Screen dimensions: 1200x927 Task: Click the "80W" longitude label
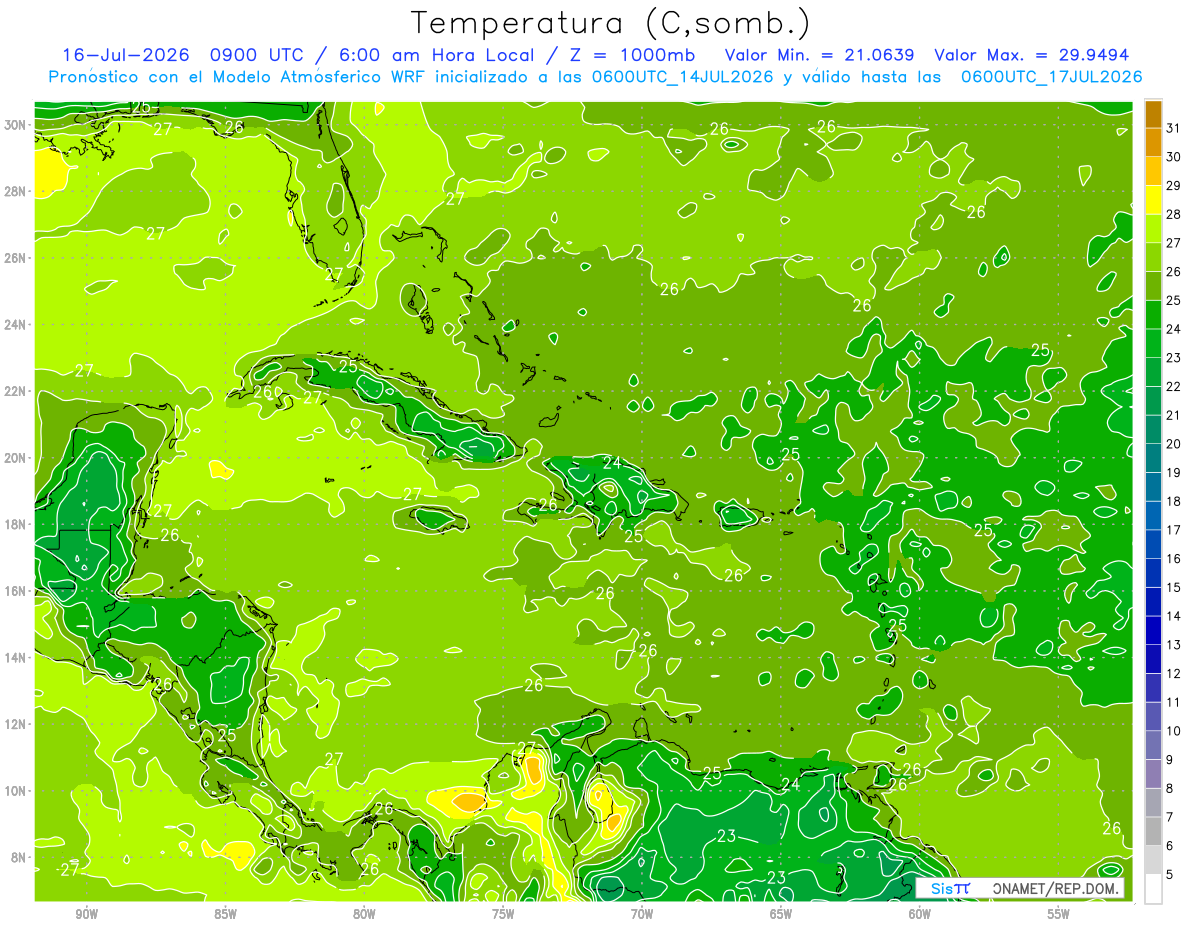364,914
